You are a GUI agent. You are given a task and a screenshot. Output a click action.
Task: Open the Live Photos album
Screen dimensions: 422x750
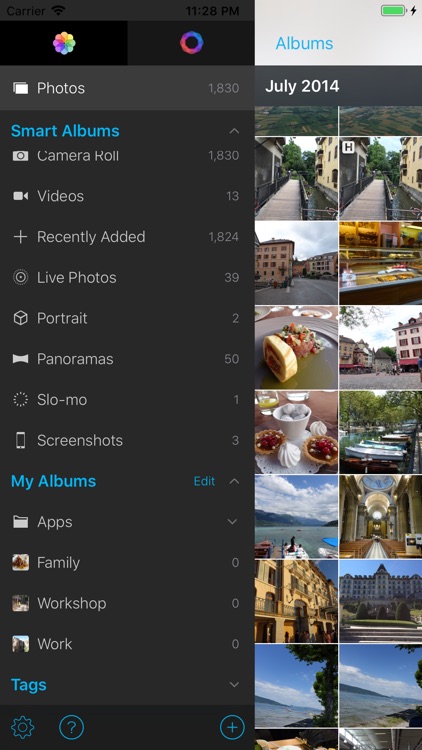coord(127,277)
